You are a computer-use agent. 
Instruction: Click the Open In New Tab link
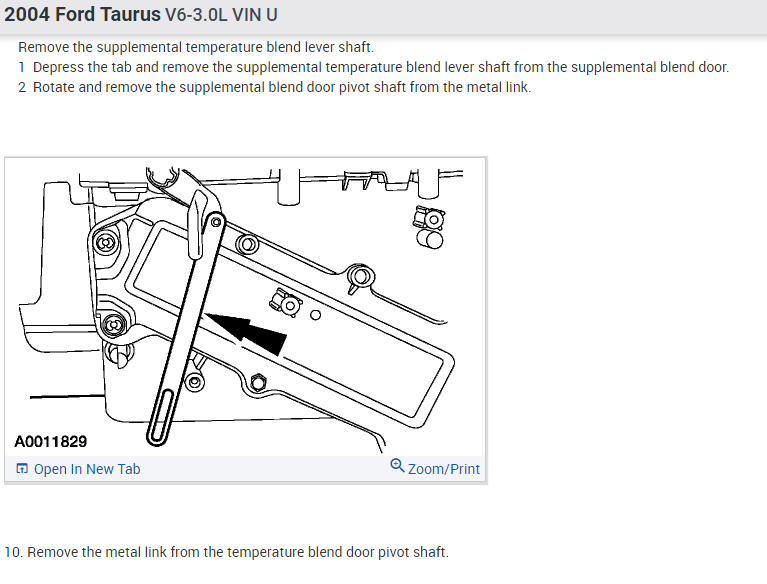(87, 469)
